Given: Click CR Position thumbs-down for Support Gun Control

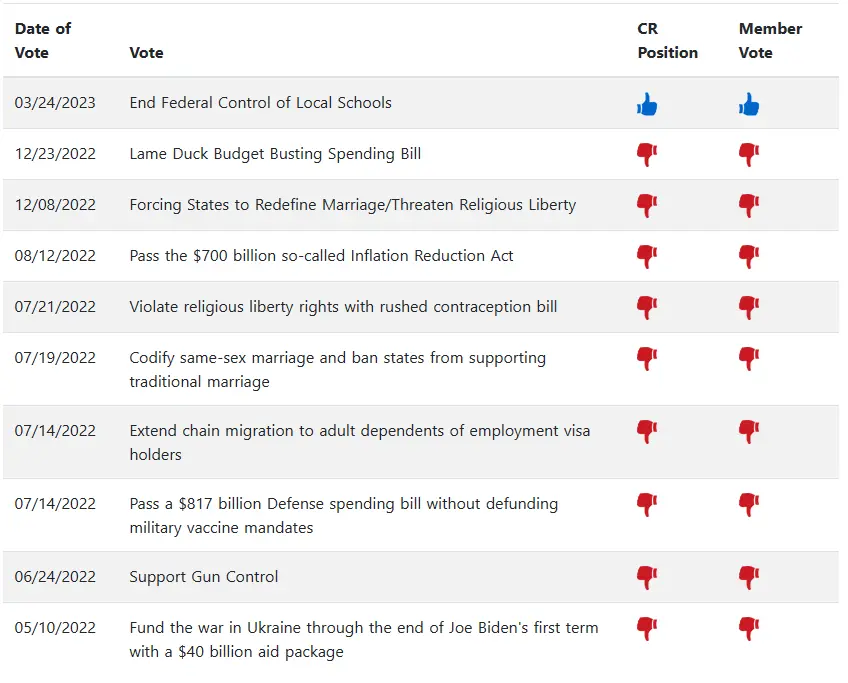Looking at the screenshot, I should tap(647, 577).
